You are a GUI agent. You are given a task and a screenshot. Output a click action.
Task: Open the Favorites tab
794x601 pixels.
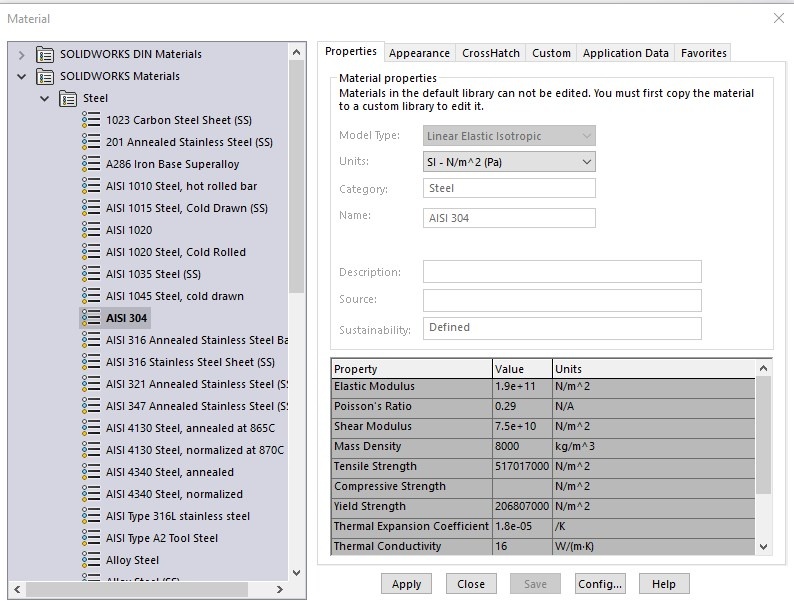703,53
